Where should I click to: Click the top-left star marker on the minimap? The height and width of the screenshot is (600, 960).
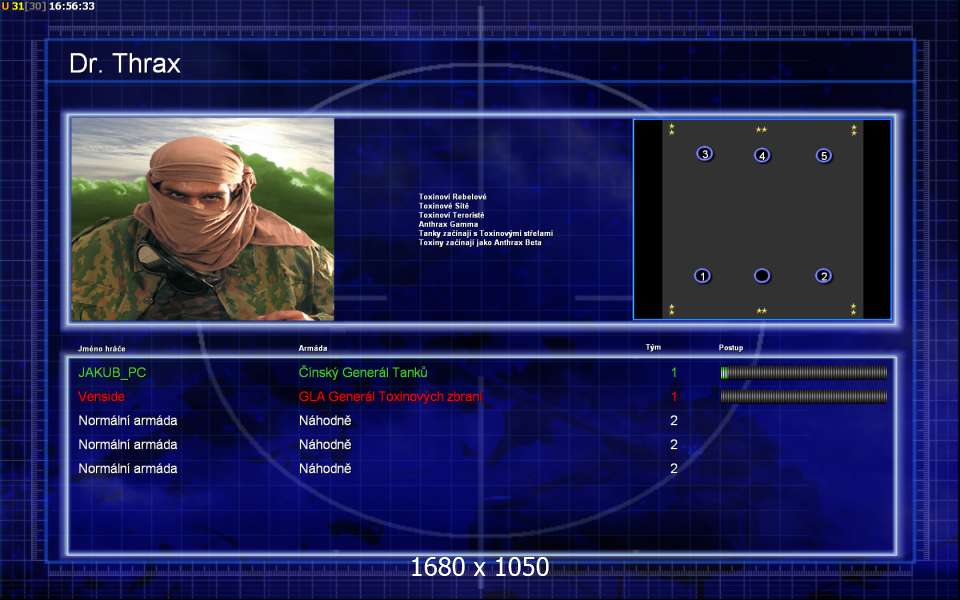672,129
